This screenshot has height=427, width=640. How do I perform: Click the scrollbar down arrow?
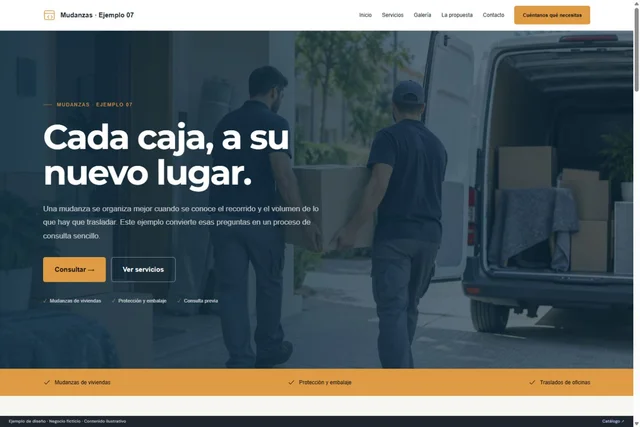click(636, 424)
